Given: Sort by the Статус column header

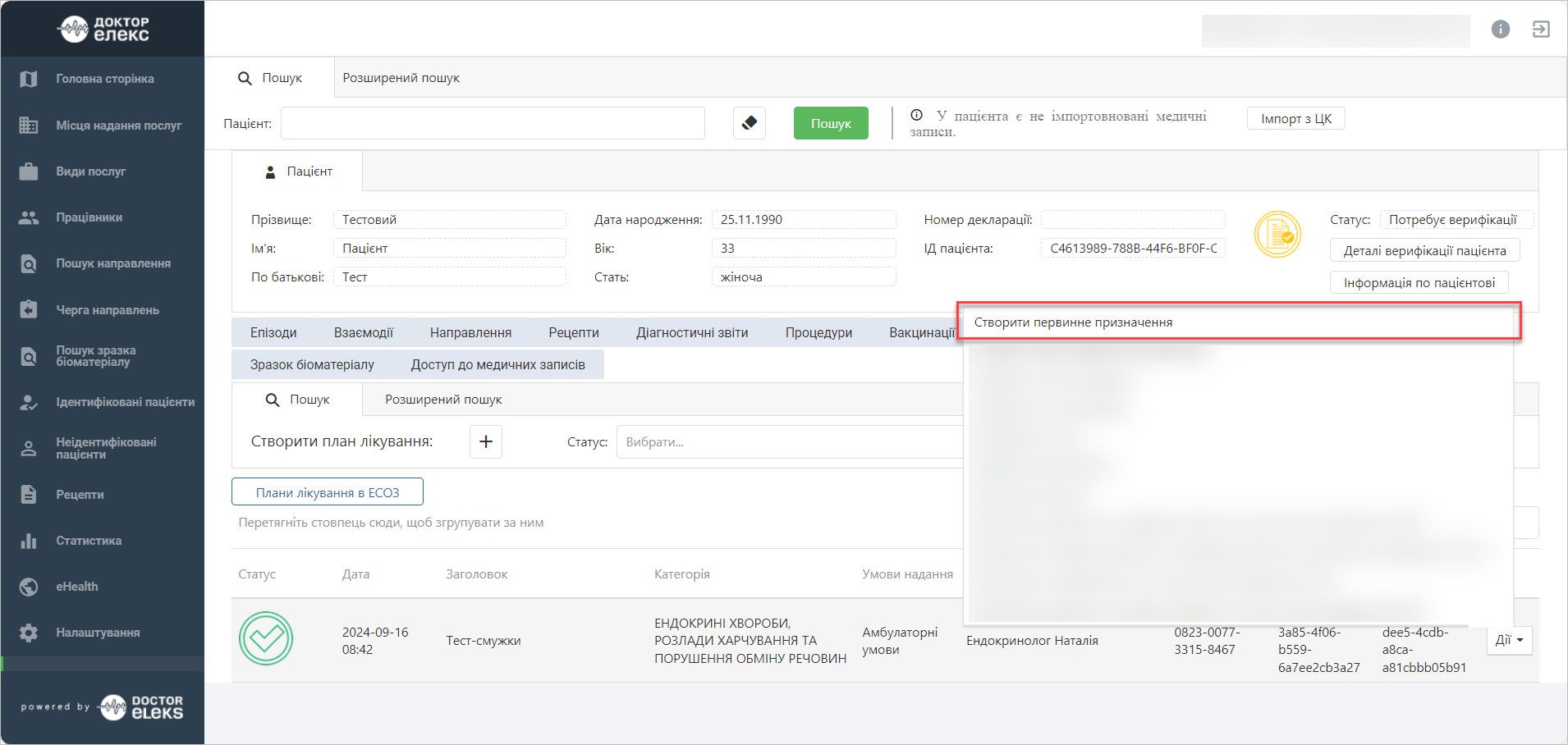Looking at the screenshot, I should click(257, 574).
